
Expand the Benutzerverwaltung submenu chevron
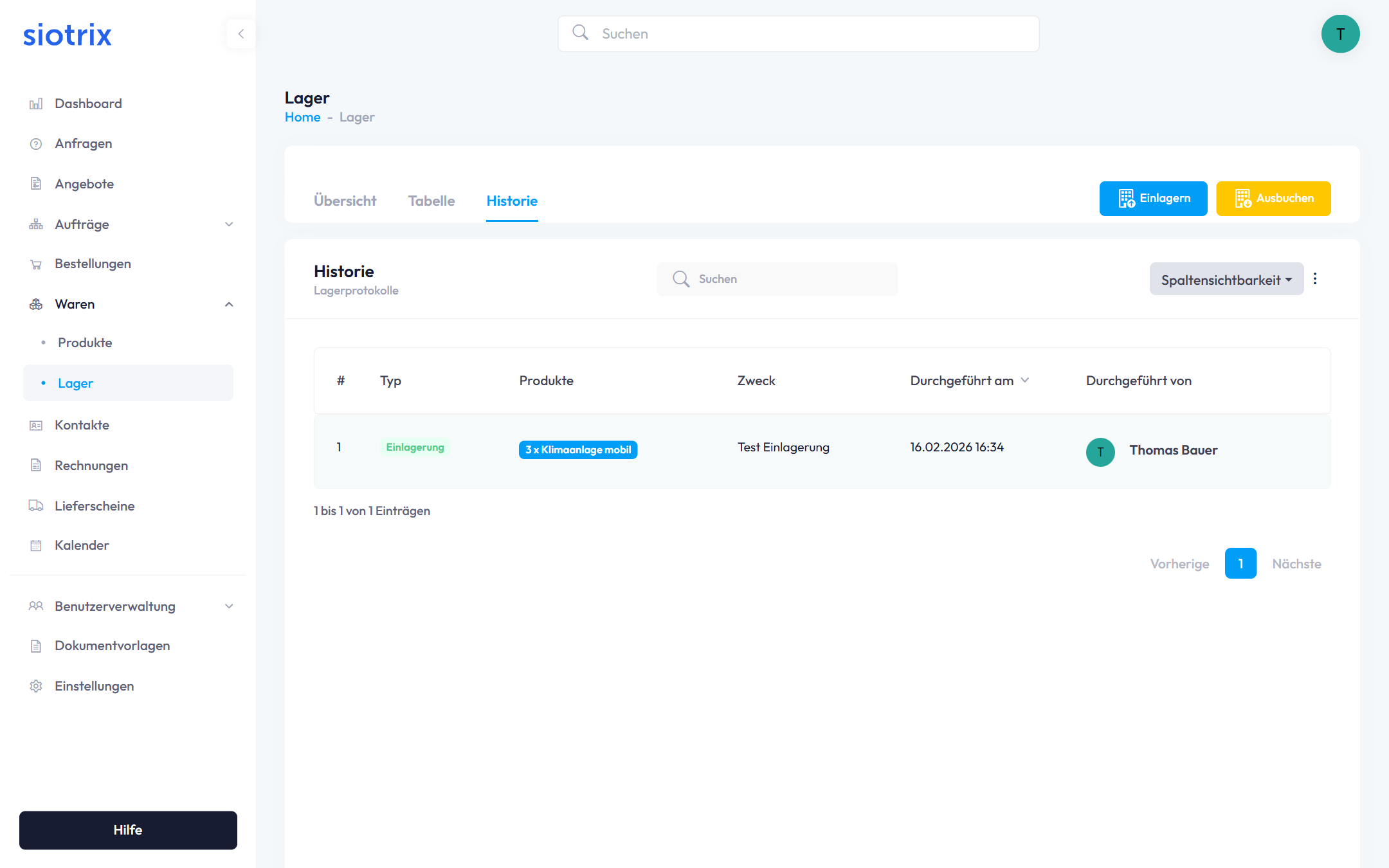click(229, 606)
